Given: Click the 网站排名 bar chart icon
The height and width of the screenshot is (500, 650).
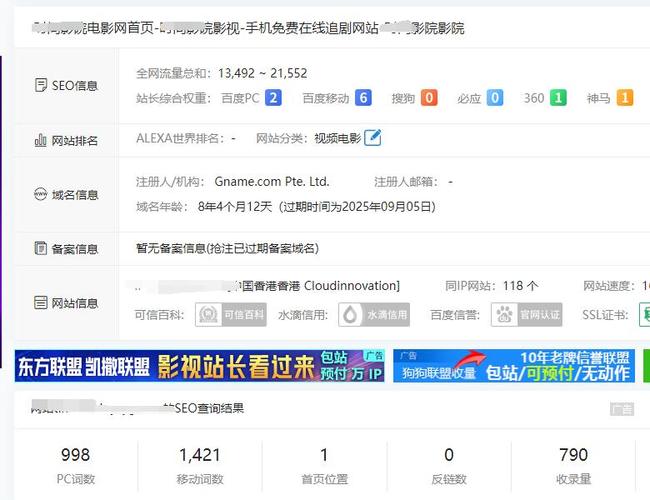Looking at the screenshot, I should point(40,141).
